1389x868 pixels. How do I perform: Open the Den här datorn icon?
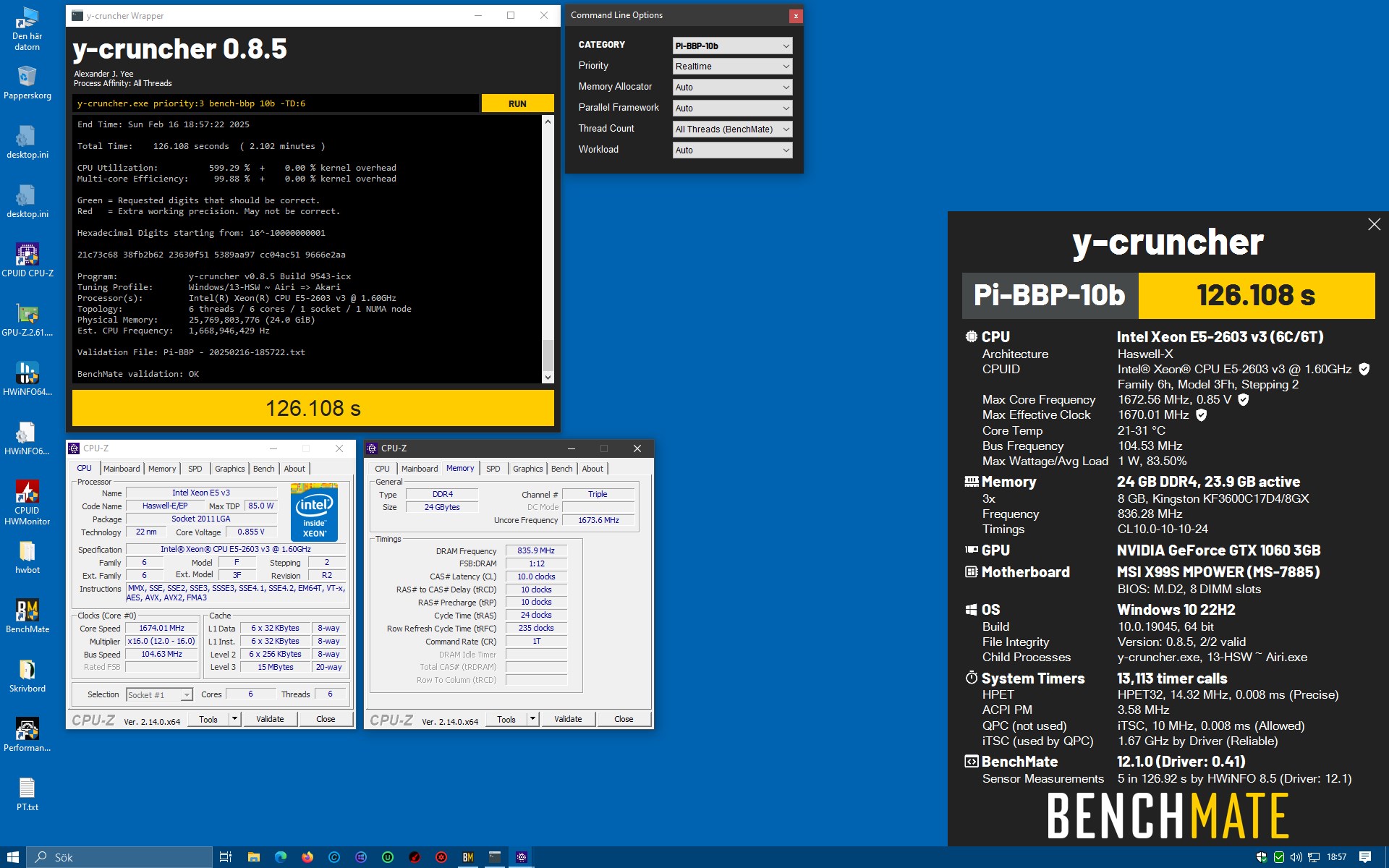click(x=27, y=29)
